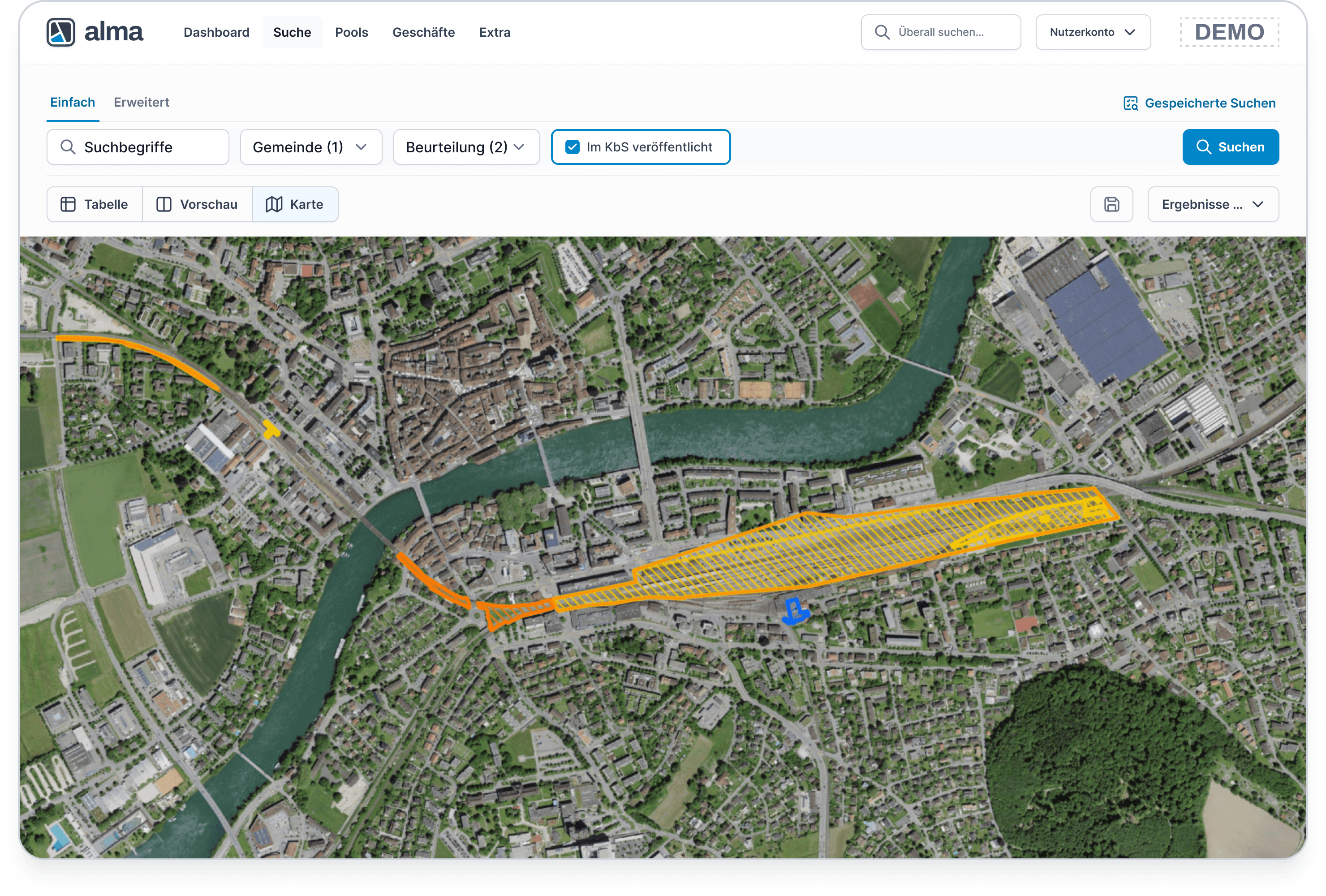This screenshot has width=1326, height=896.
Task: Switch to Karte view
Action: (x=295, y=204)
